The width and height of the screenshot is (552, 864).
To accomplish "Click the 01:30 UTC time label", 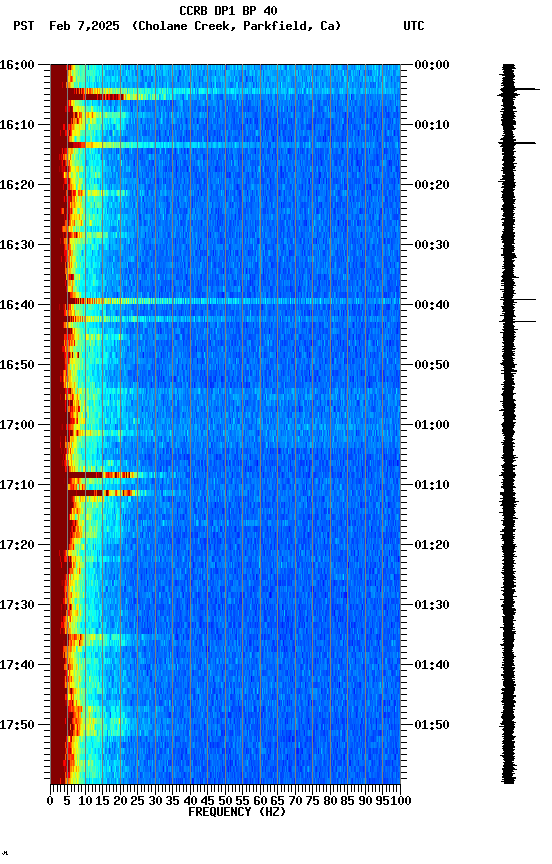I will coord(432,605).
